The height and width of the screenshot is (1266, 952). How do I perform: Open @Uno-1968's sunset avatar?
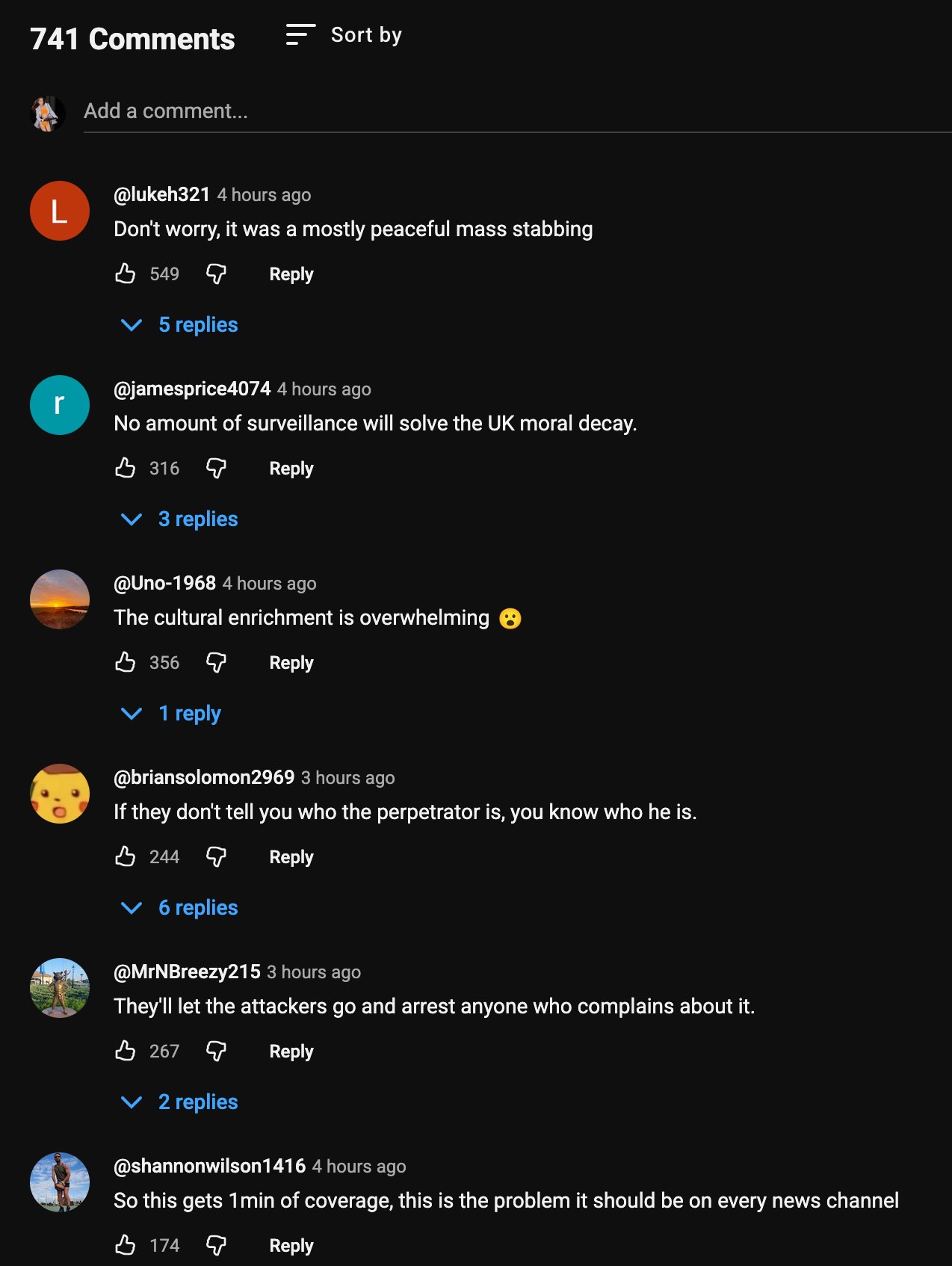[59, 599]
